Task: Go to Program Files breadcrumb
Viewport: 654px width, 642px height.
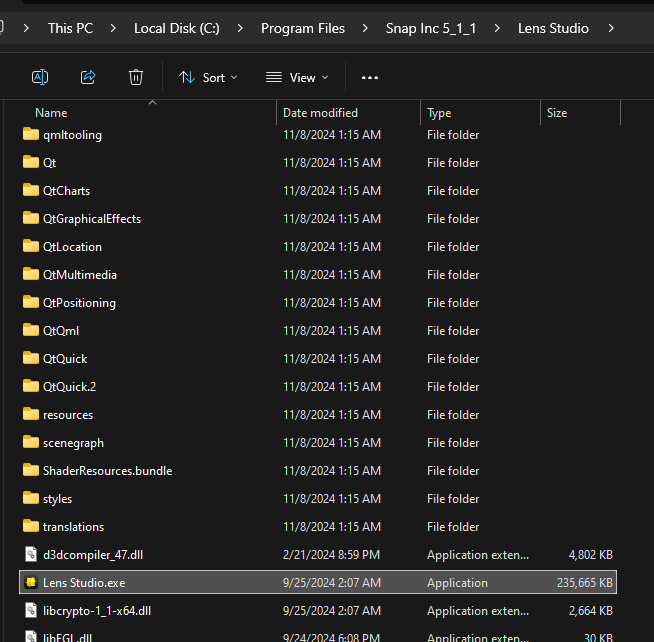Action: coord(303,28)
